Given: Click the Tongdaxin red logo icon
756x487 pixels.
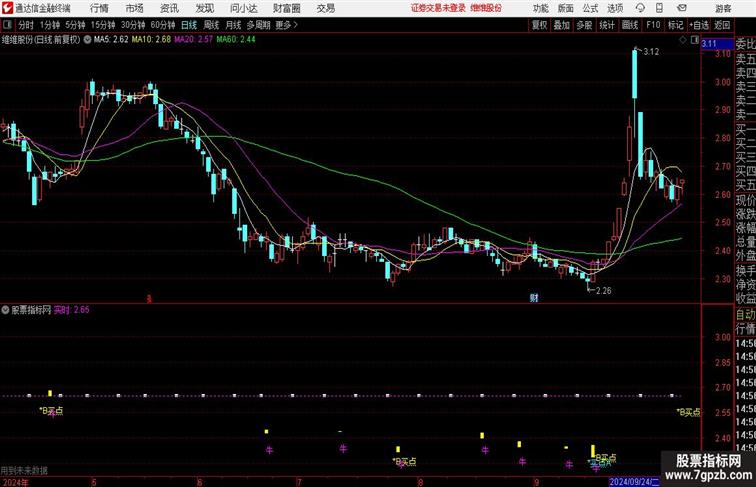Looking at the screenshot, I should 7,8.
